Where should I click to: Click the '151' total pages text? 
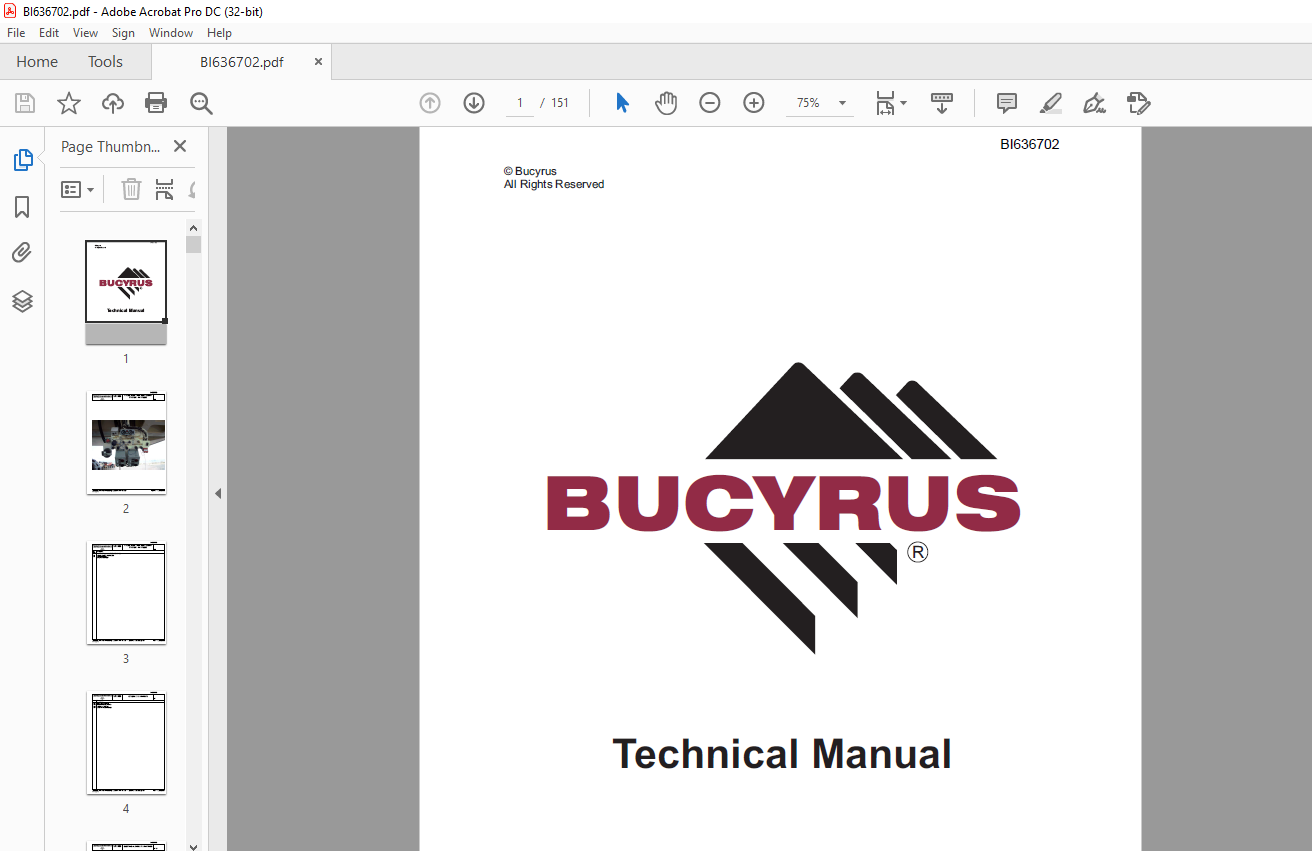coord(560,103)
